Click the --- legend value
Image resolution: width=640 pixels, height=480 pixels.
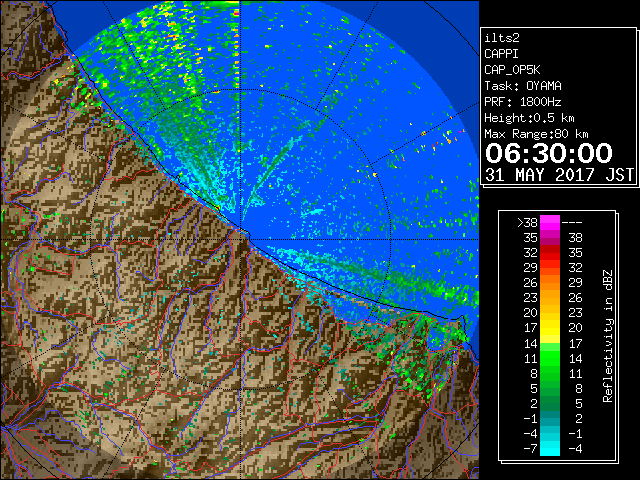[x=572, y=223]
